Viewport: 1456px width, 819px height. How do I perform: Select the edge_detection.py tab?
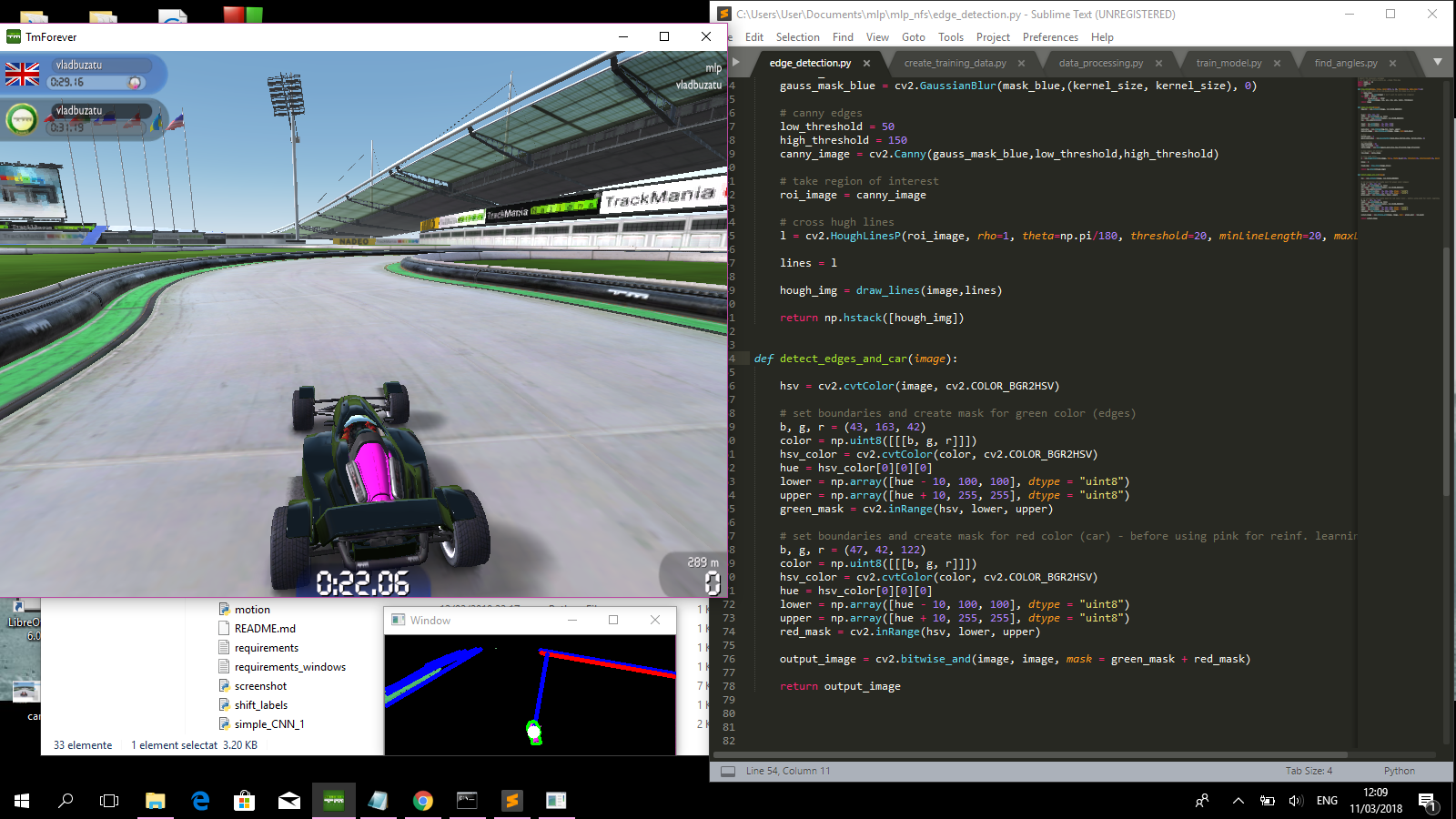tap(810, 63)
